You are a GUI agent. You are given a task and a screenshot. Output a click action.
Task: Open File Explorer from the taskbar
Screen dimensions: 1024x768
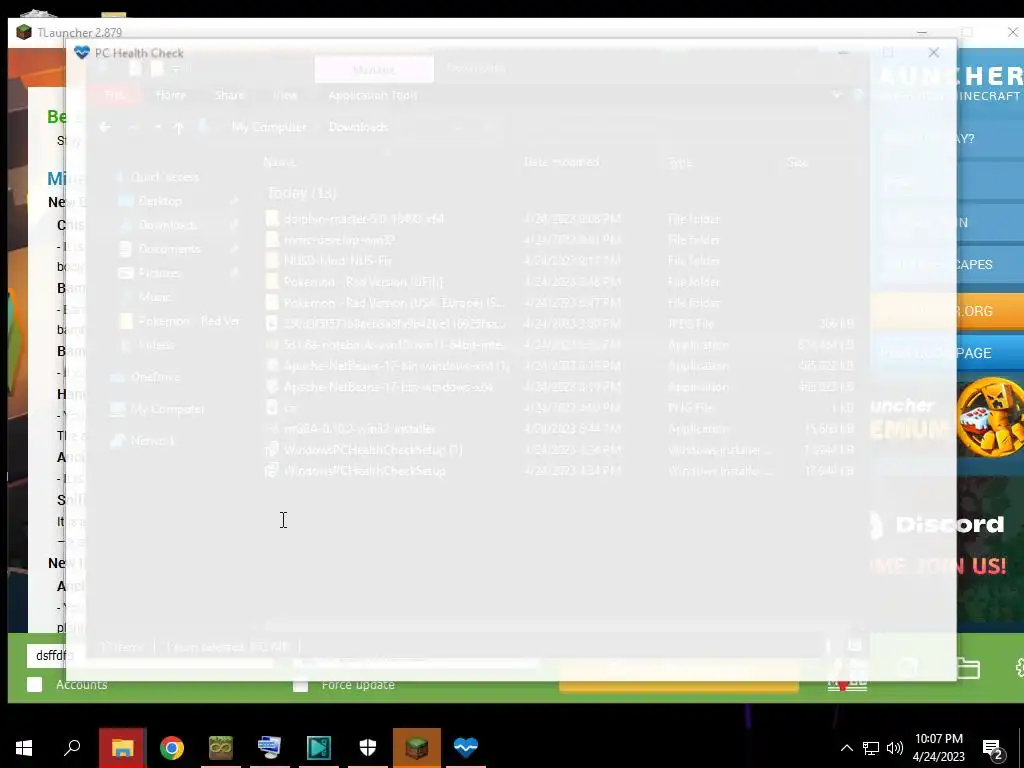(122, 748)
